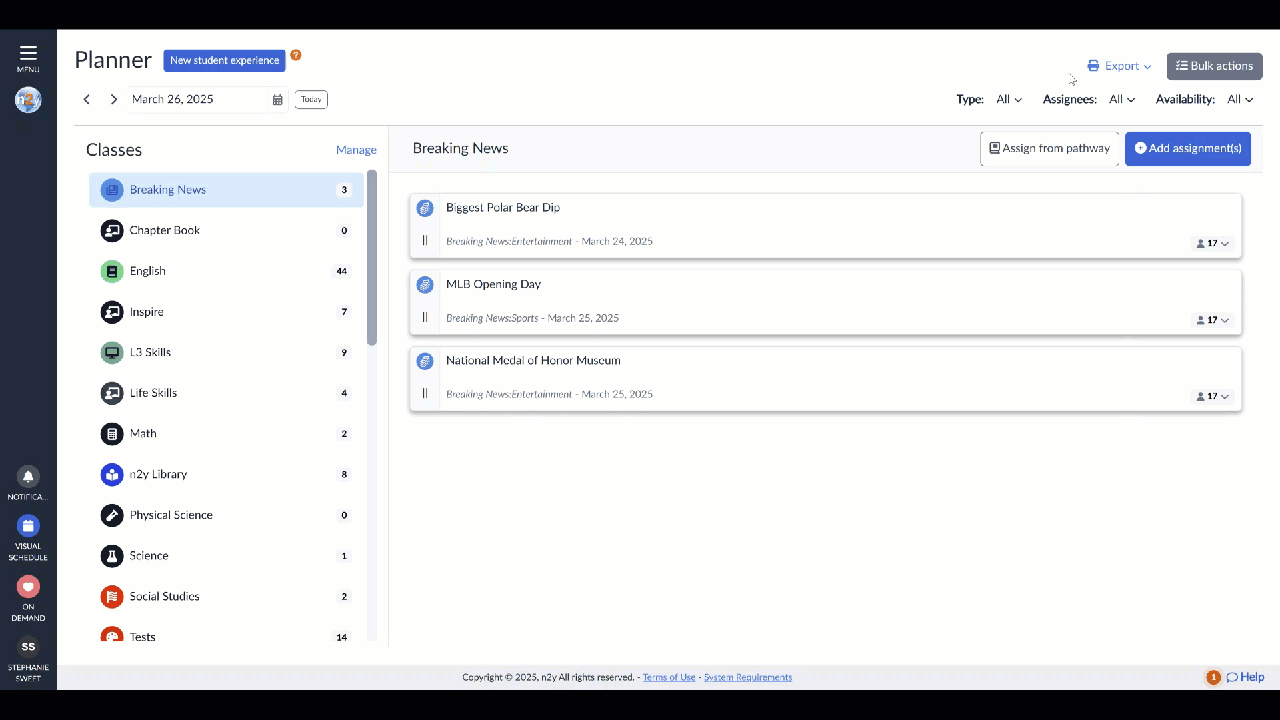Open the Manage classes link
The height and width of the screenshot is (720, 1280).
point(356,150)
